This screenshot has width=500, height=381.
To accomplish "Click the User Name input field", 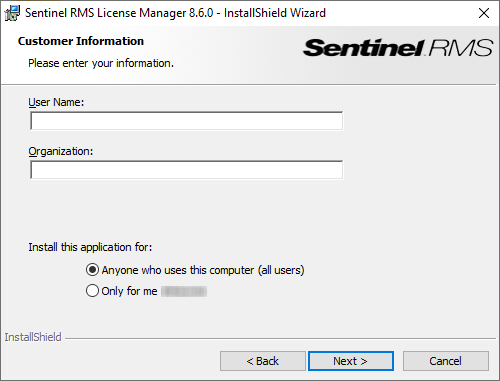I will click(186, 121).
